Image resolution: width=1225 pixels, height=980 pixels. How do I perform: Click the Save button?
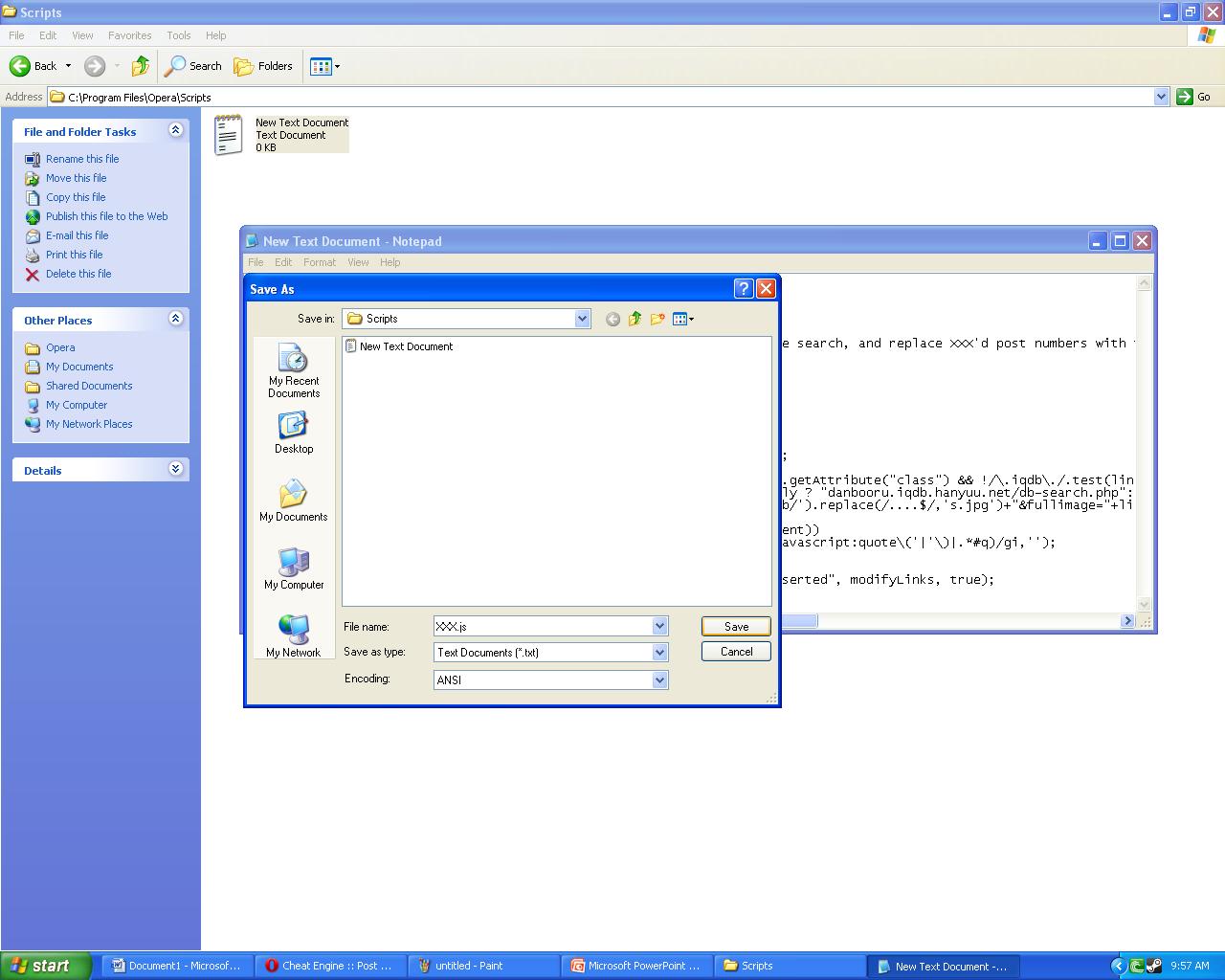[x=736, y=626]
